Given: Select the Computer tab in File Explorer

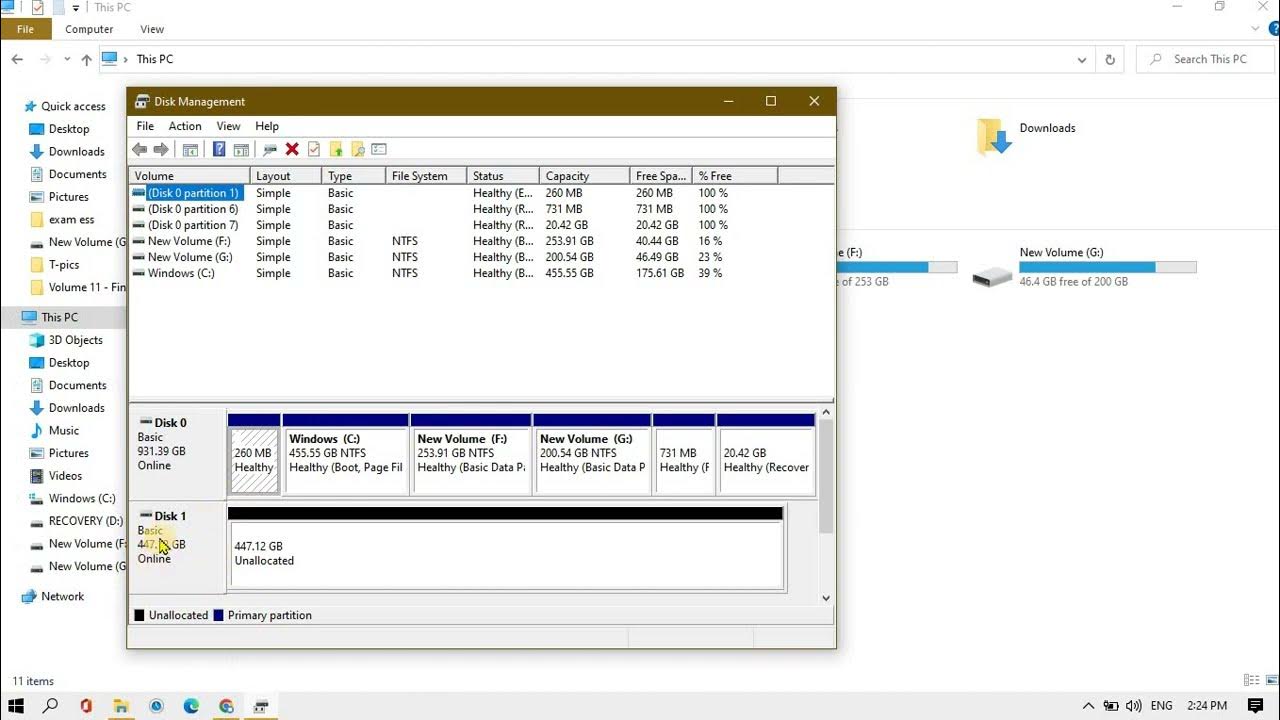Looking at the screenshot, I should point(89,29).
